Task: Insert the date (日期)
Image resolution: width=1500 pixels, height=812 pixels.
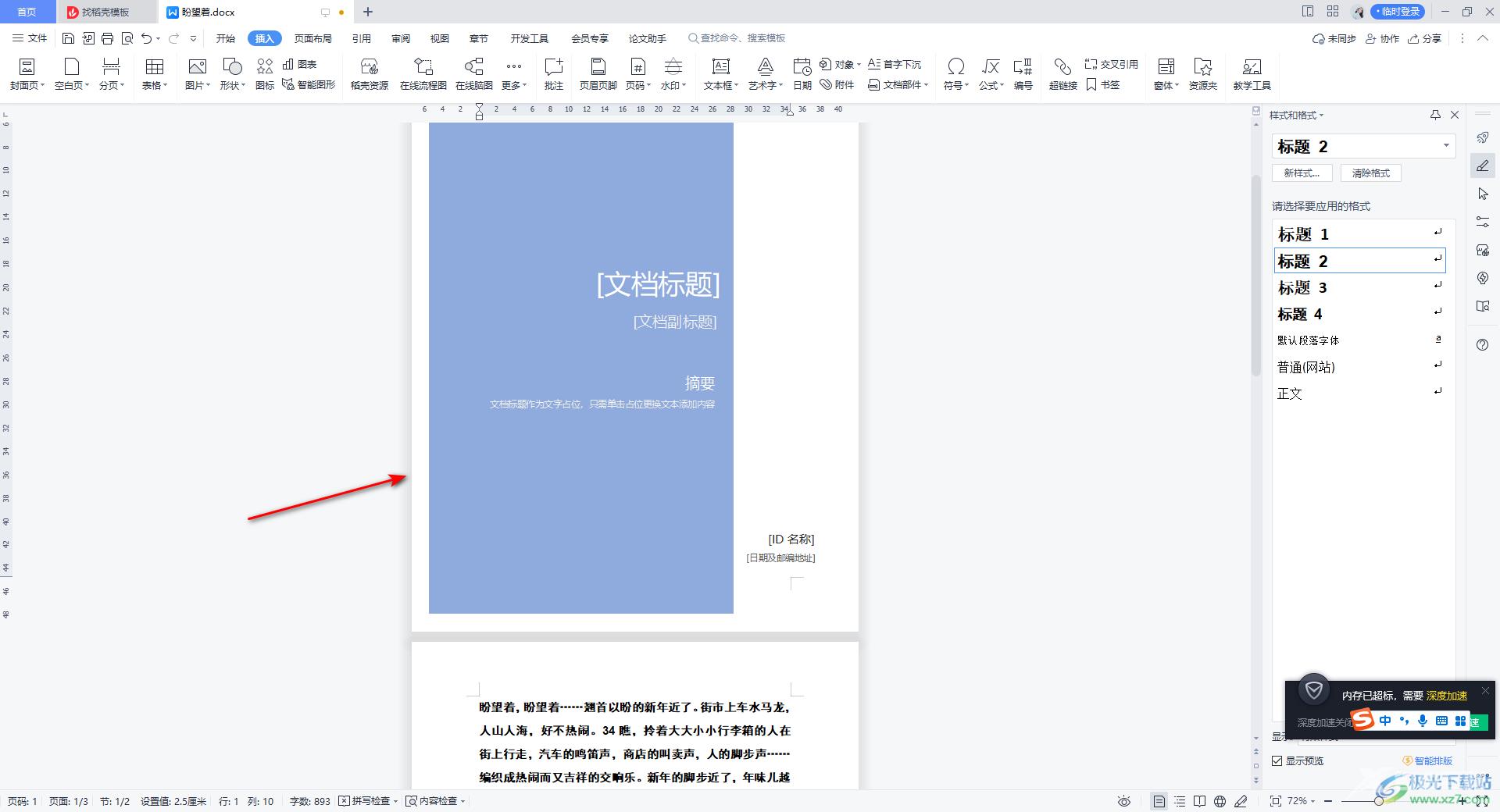Action: pos(802,74)
